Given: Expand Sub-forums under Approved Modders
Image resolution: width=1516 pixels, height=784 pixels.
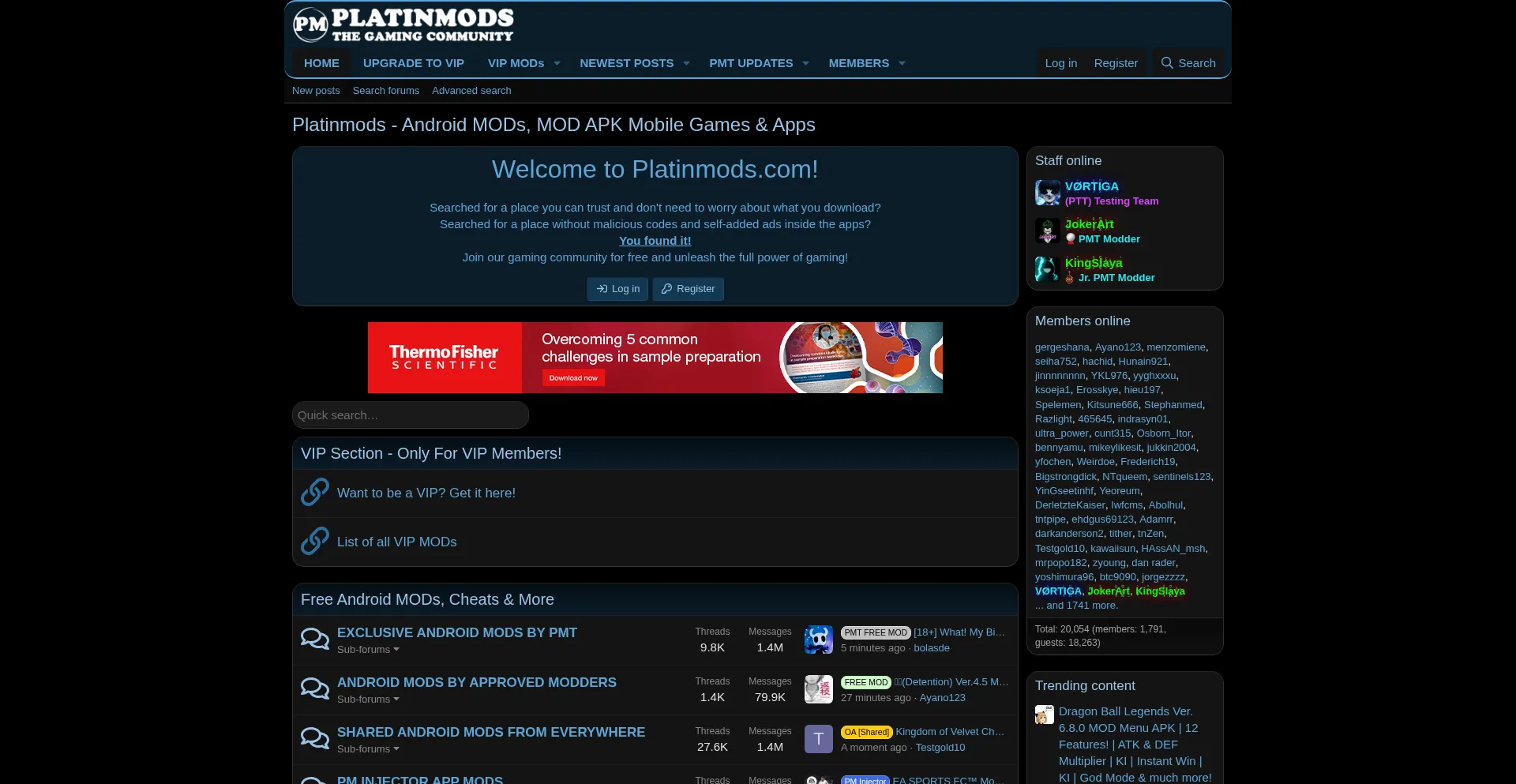Looking at the screenshot, I should pyautogui.click(x=368, y=699).
